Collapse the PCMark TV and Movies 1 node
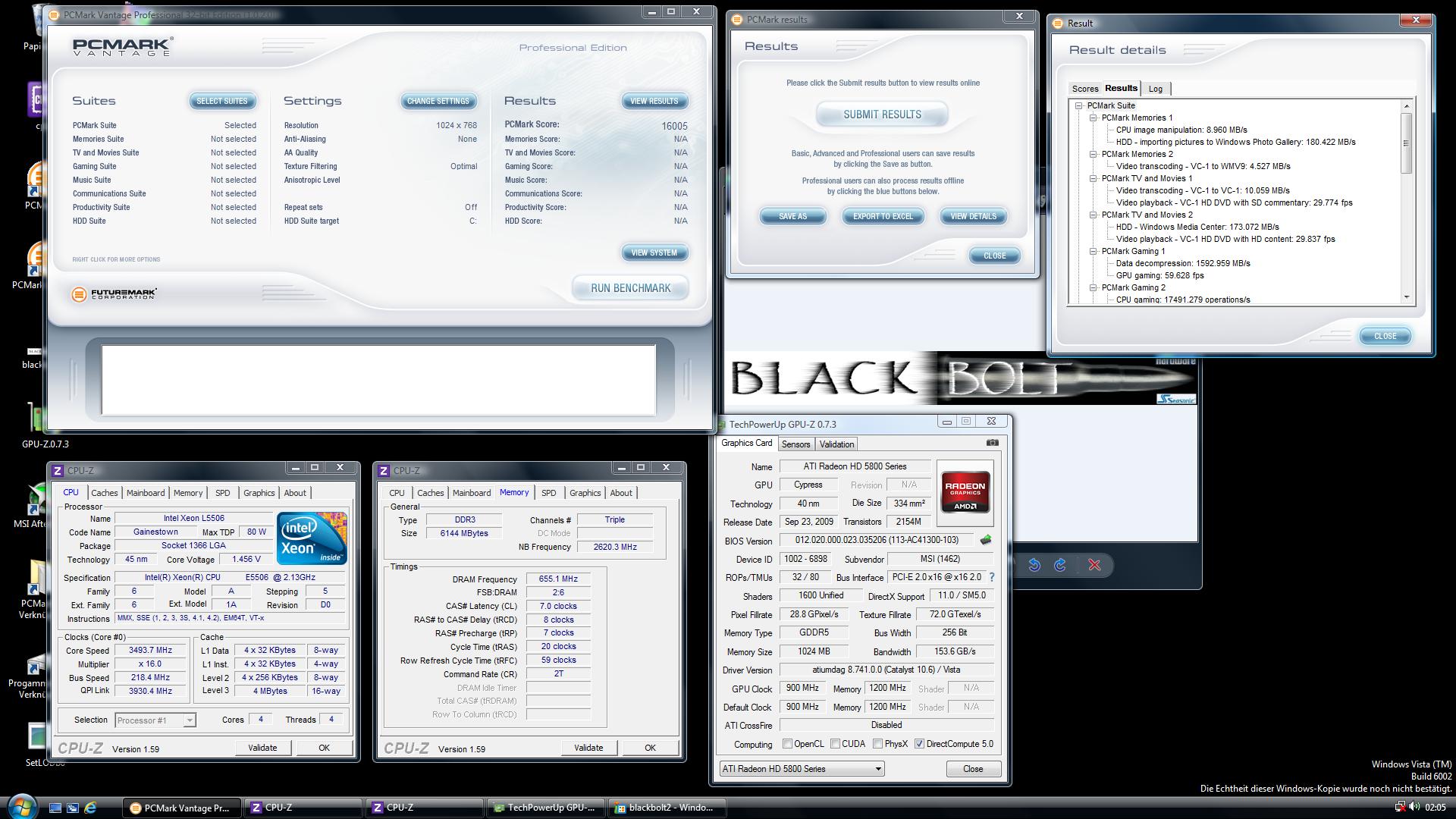This screenshot has width=1456, height=819. (1093, 179)
